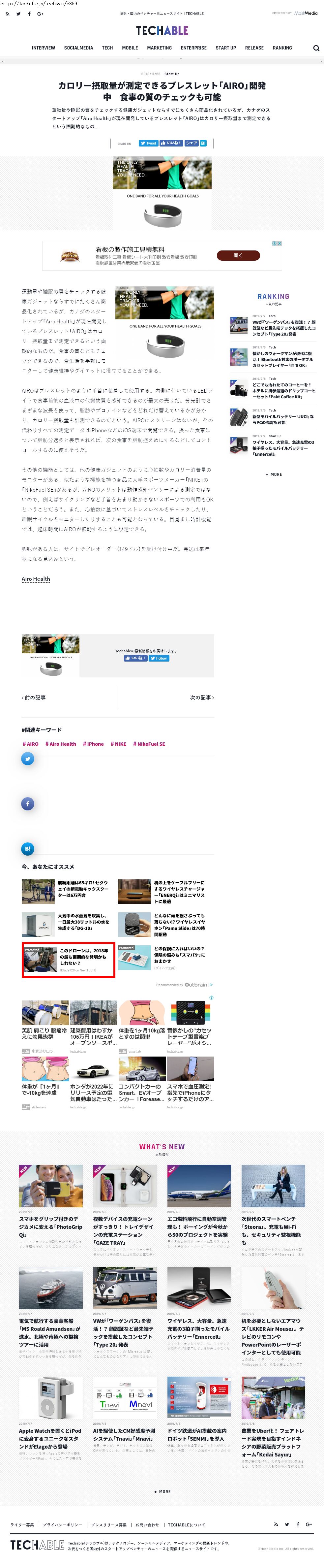This screenshot has height=1568, width=324.
Task: Go to 前の記事 previous article
Action: tap(34, 698)
